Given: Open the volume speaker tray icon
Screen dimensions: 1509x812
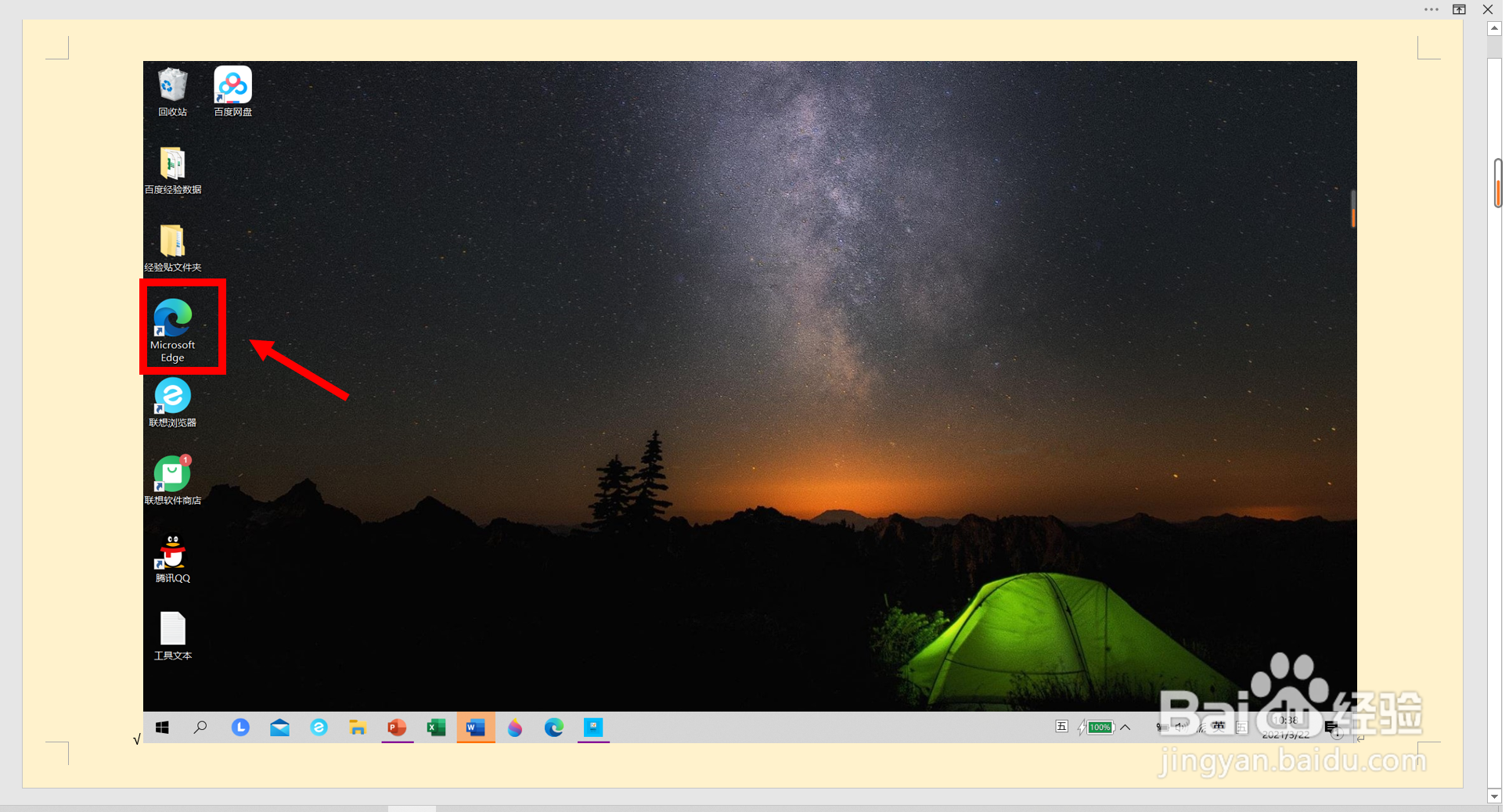Looking at the screenshot, I should (1180, 727).
